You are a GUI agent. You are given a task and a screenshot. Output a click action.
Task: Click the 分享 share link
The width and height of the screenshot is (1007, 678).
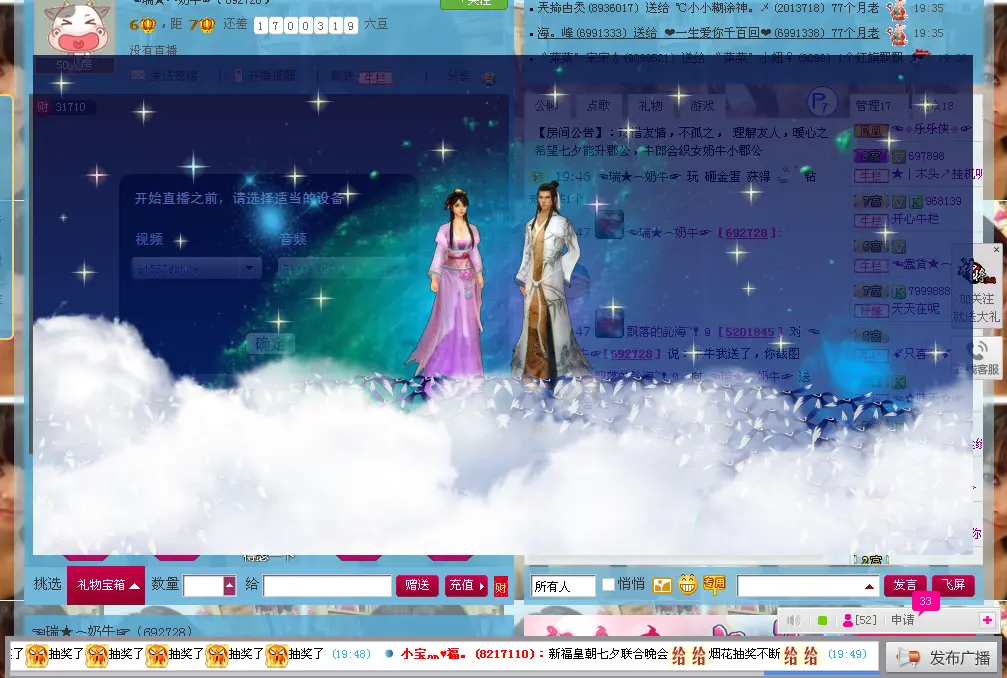click(x=459, y=76)
